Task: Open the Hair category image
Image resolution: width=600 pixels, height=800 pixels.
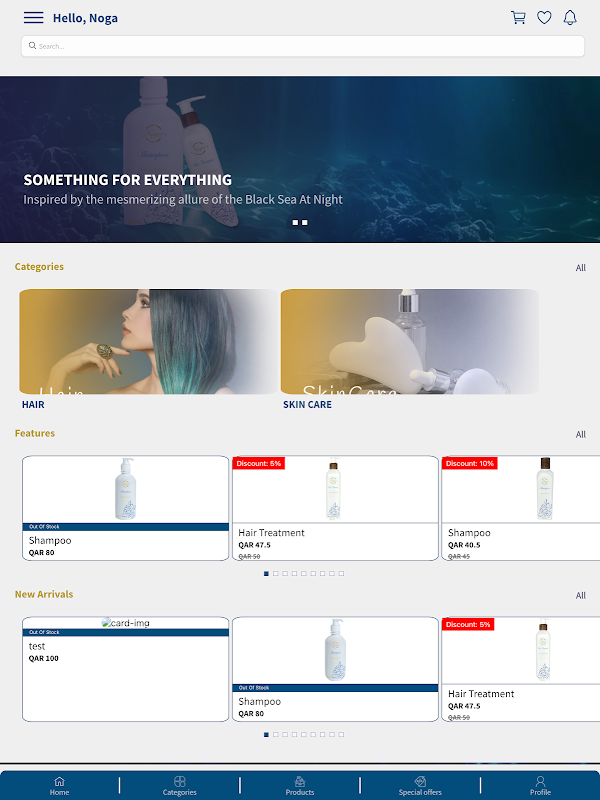Action: [x=148, y=341]
